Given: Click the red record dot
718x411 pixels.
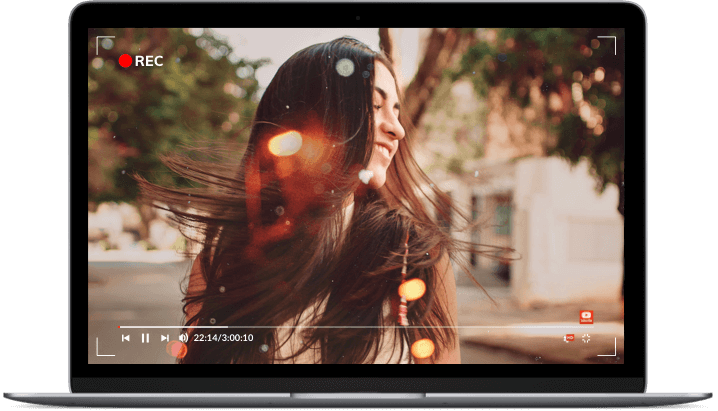Looking at the screenshot, I should (x=125, y=60).
